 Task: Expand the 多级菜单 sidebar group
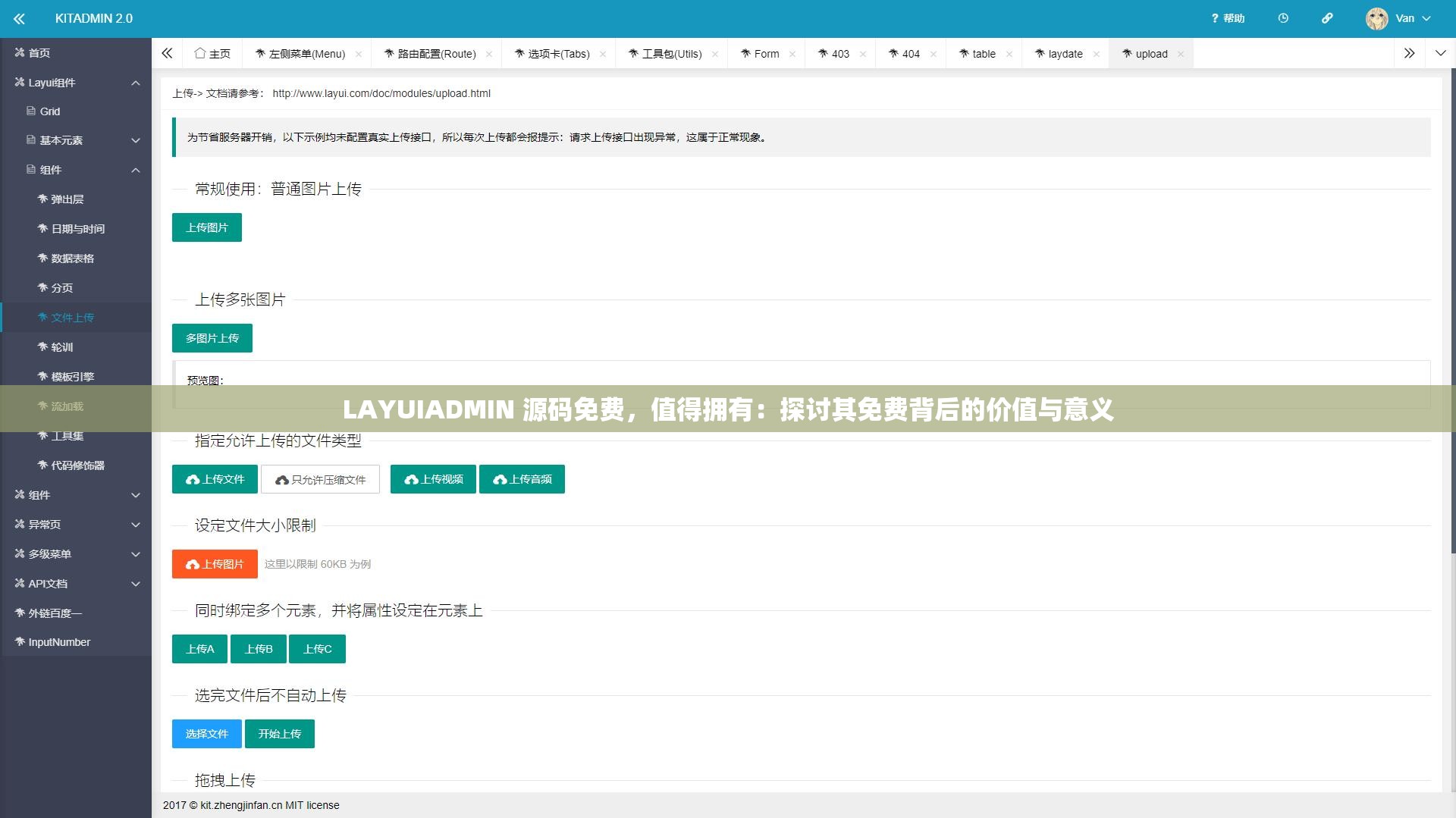(76, 554)
